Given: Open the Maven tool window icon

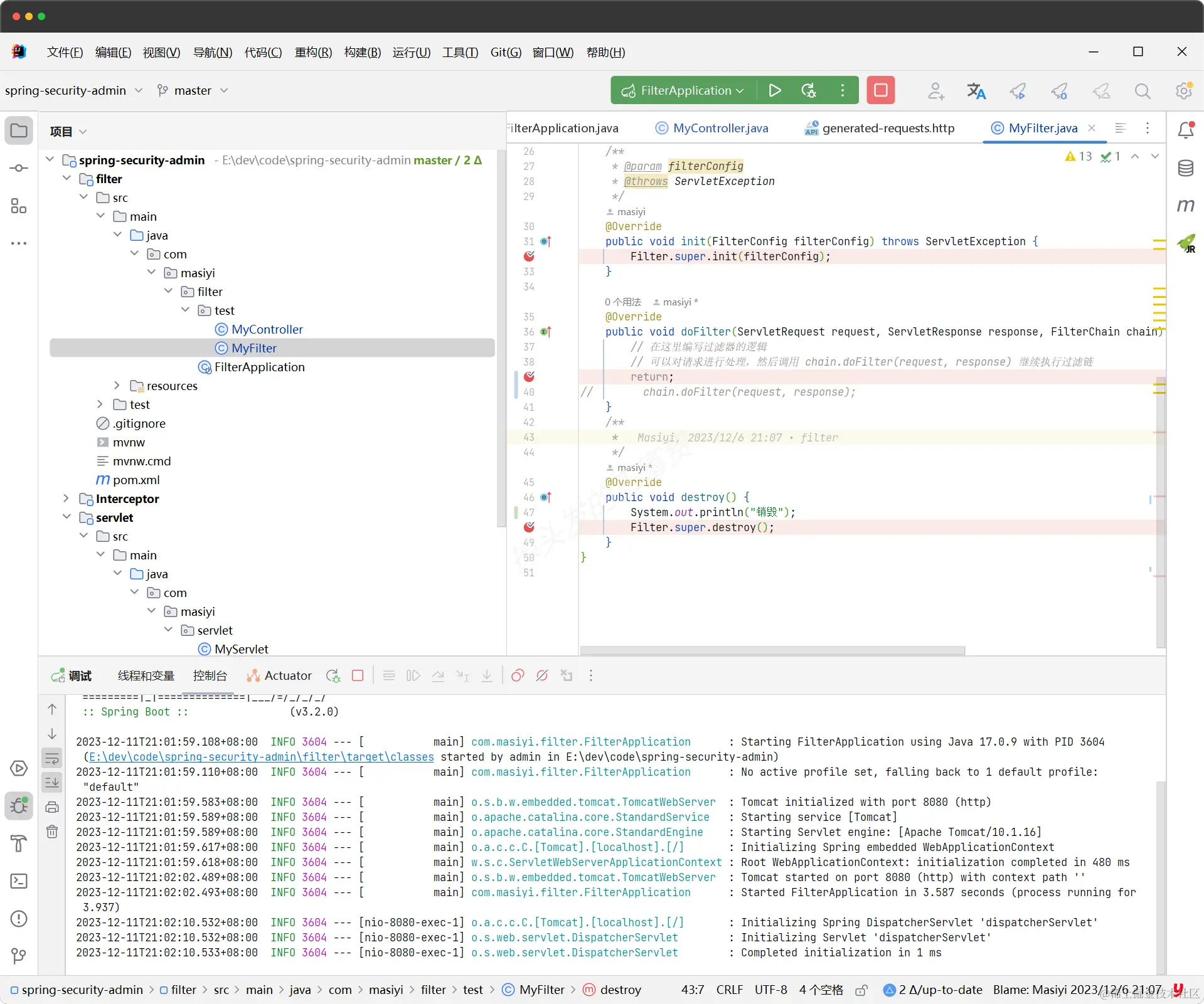Looking at the screenshot, I should pyautogui.click(x=1186, y=205).
